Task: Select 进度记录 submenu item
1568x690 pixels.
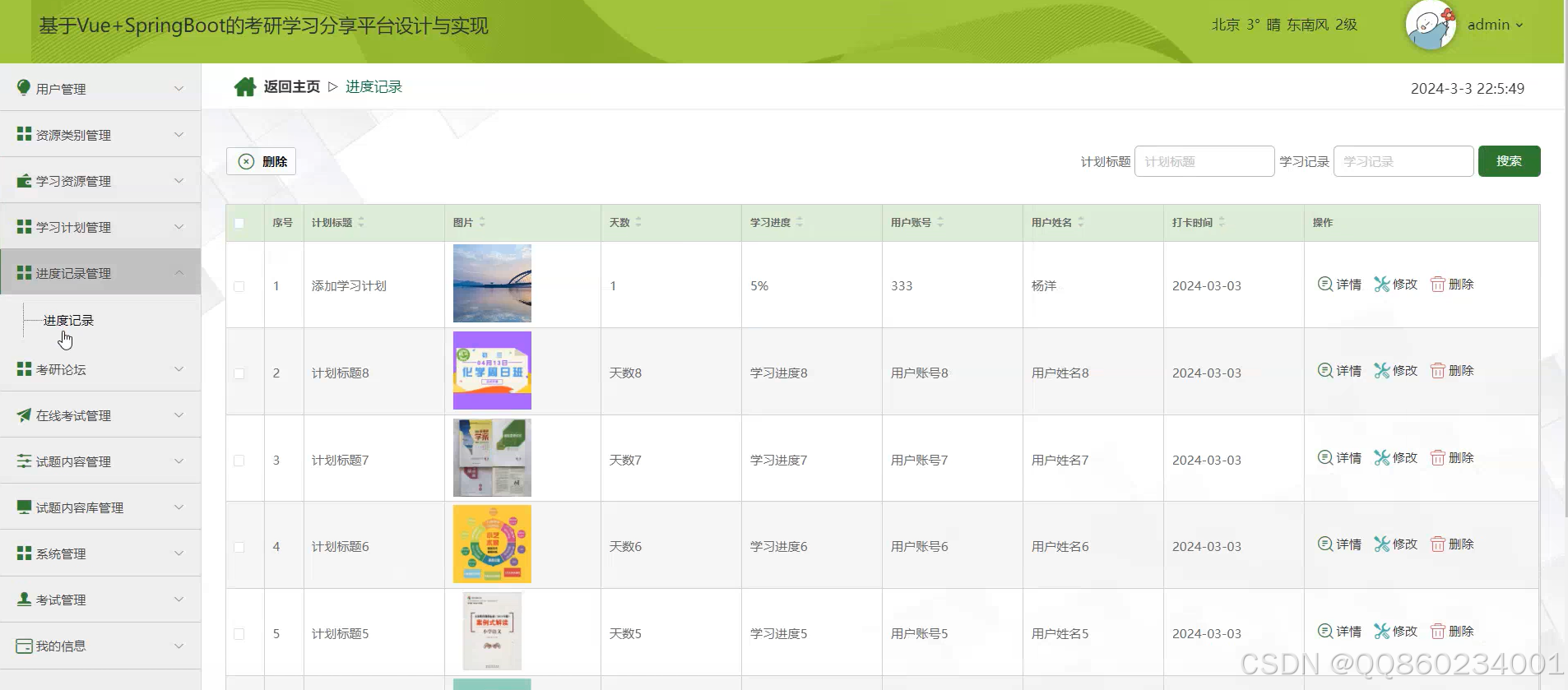Action: 68,320
